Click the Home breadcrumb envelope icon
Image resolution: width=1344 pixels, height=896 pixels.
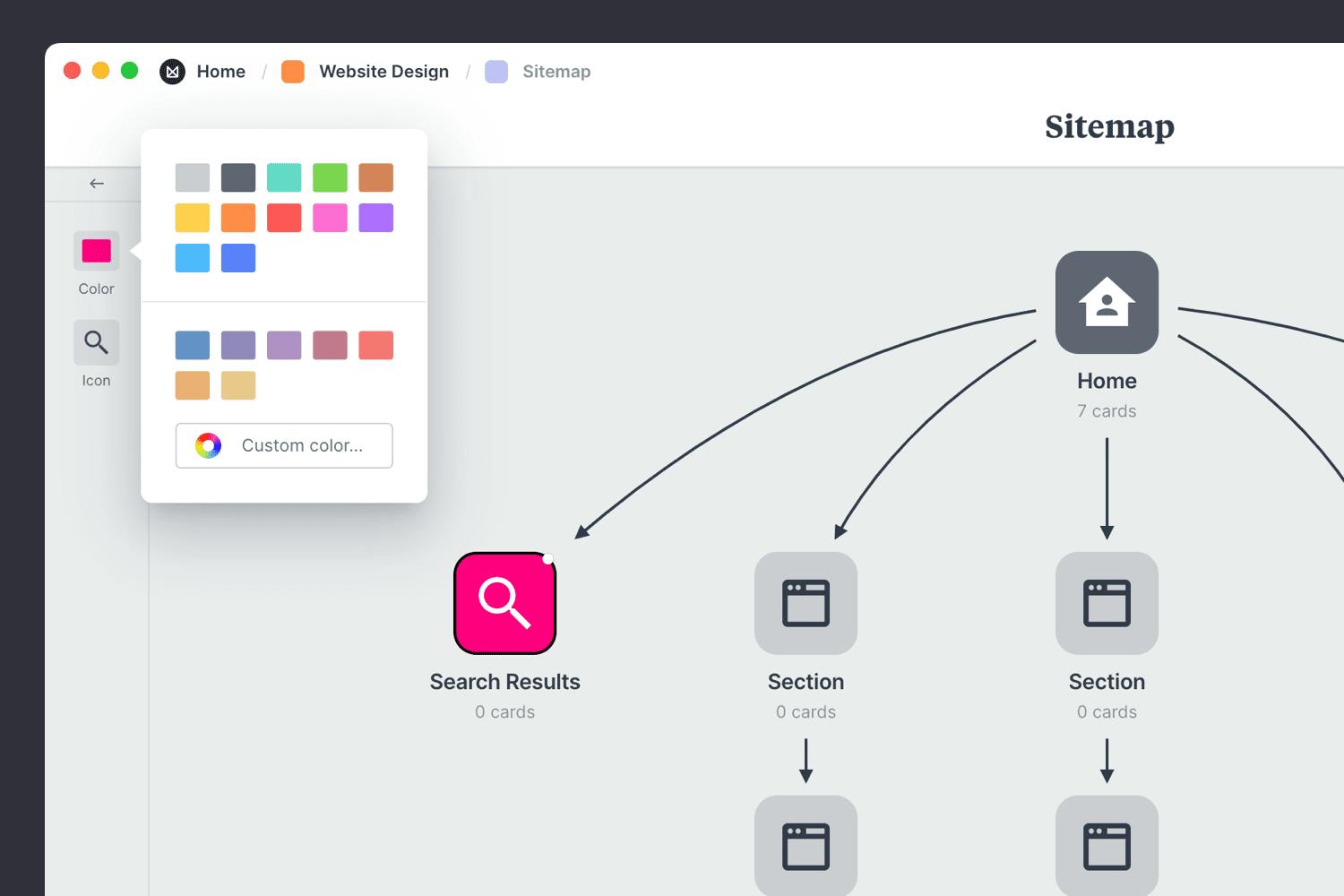[x=172, y=71]
